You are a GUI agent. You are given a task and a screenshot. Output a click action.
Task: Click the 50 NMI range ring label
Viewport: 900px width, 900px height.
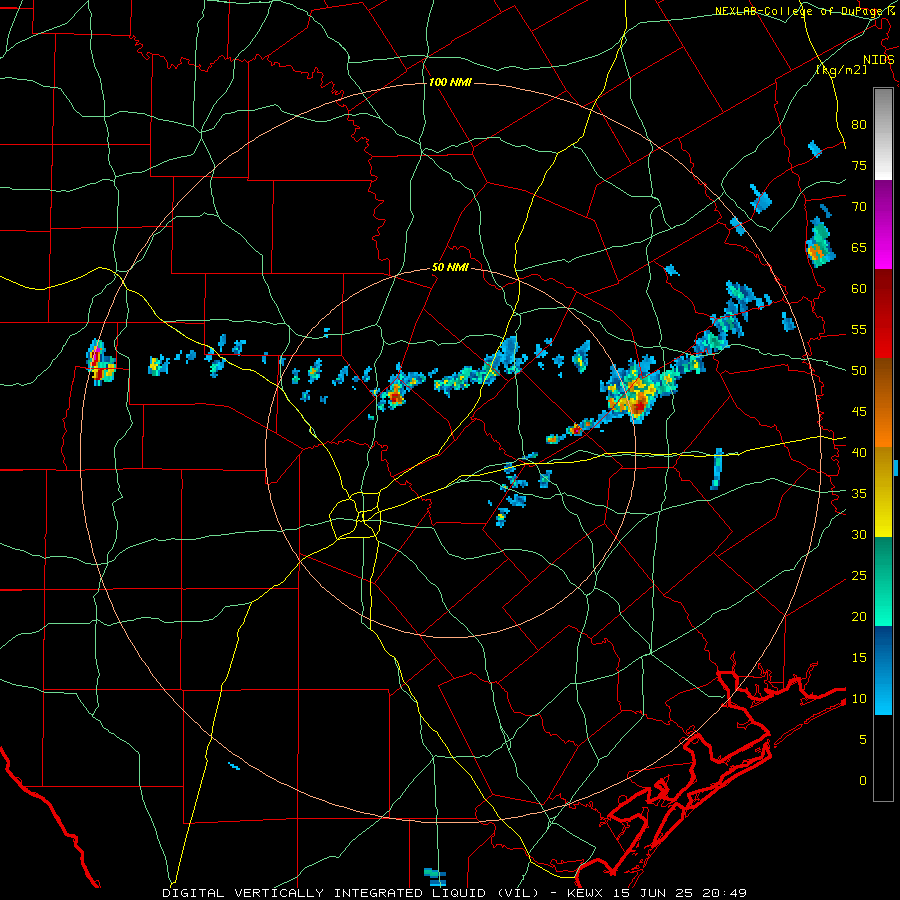point(450,267)
